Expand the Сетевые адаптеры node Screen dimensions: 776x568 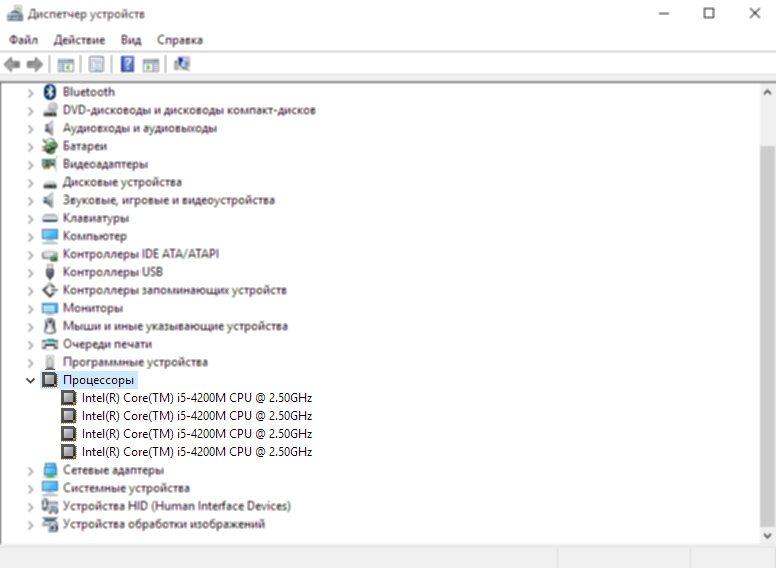[30, 471]
